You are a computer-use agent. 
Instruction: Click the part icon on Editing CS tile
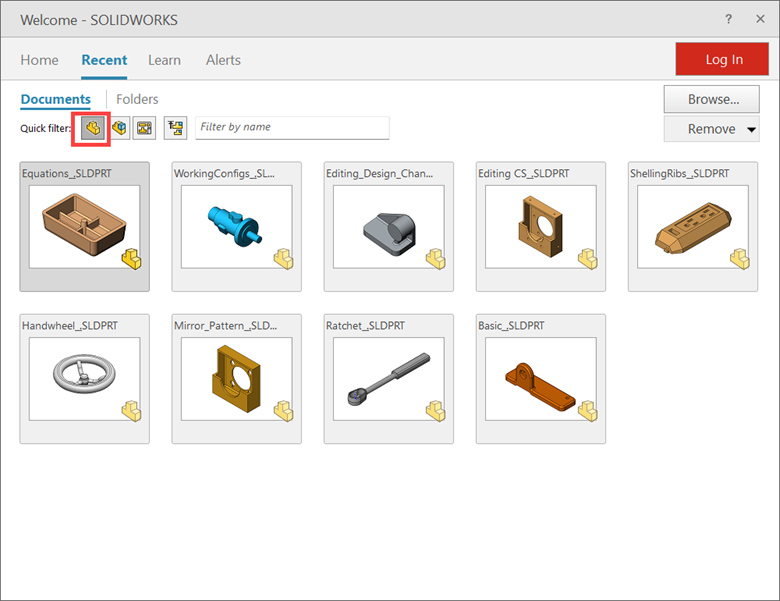(x=588, y=259)
